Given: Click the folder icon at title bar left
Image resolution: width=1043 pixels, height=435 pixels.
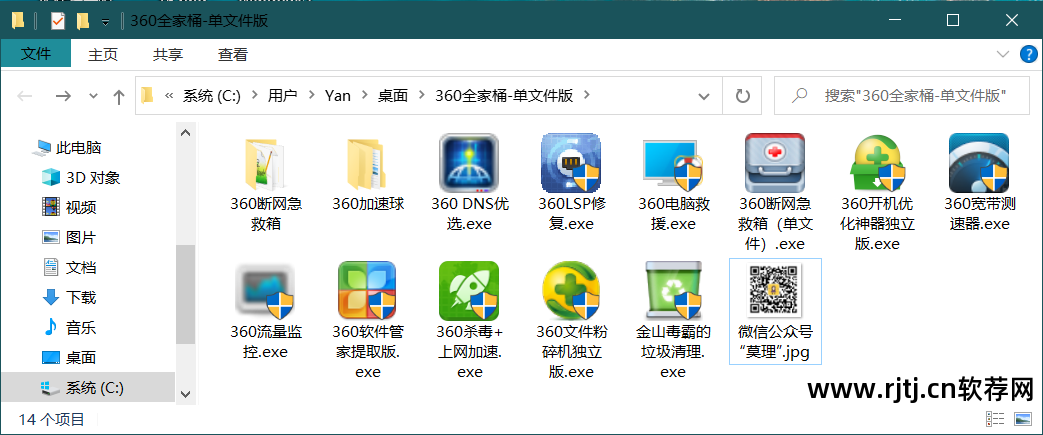Looking at the screenshot, I should click(x=19, y=21).
